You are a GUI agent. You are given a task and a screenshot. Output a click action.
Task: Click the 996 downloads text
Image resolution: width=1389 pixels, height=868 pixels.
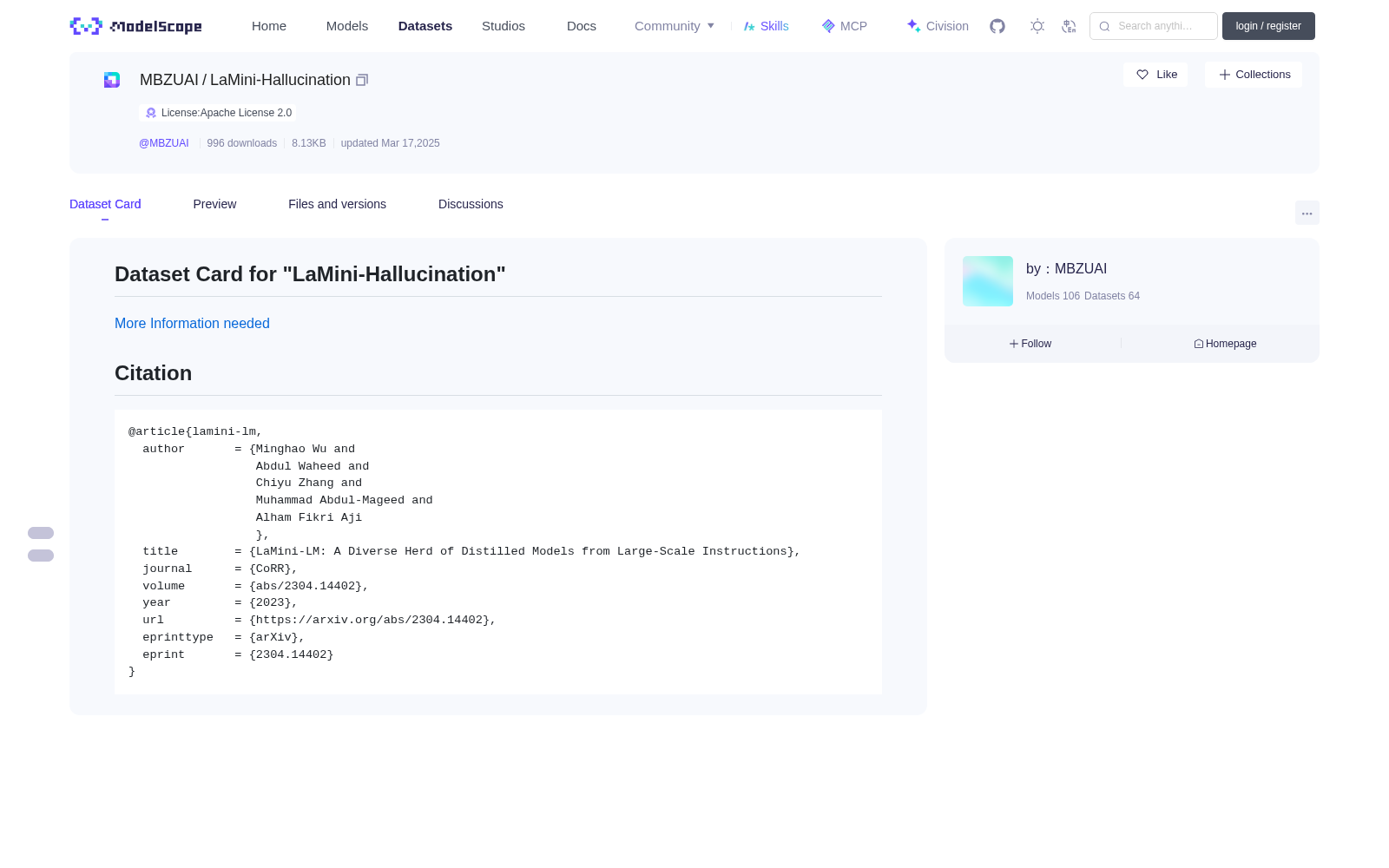242,143
